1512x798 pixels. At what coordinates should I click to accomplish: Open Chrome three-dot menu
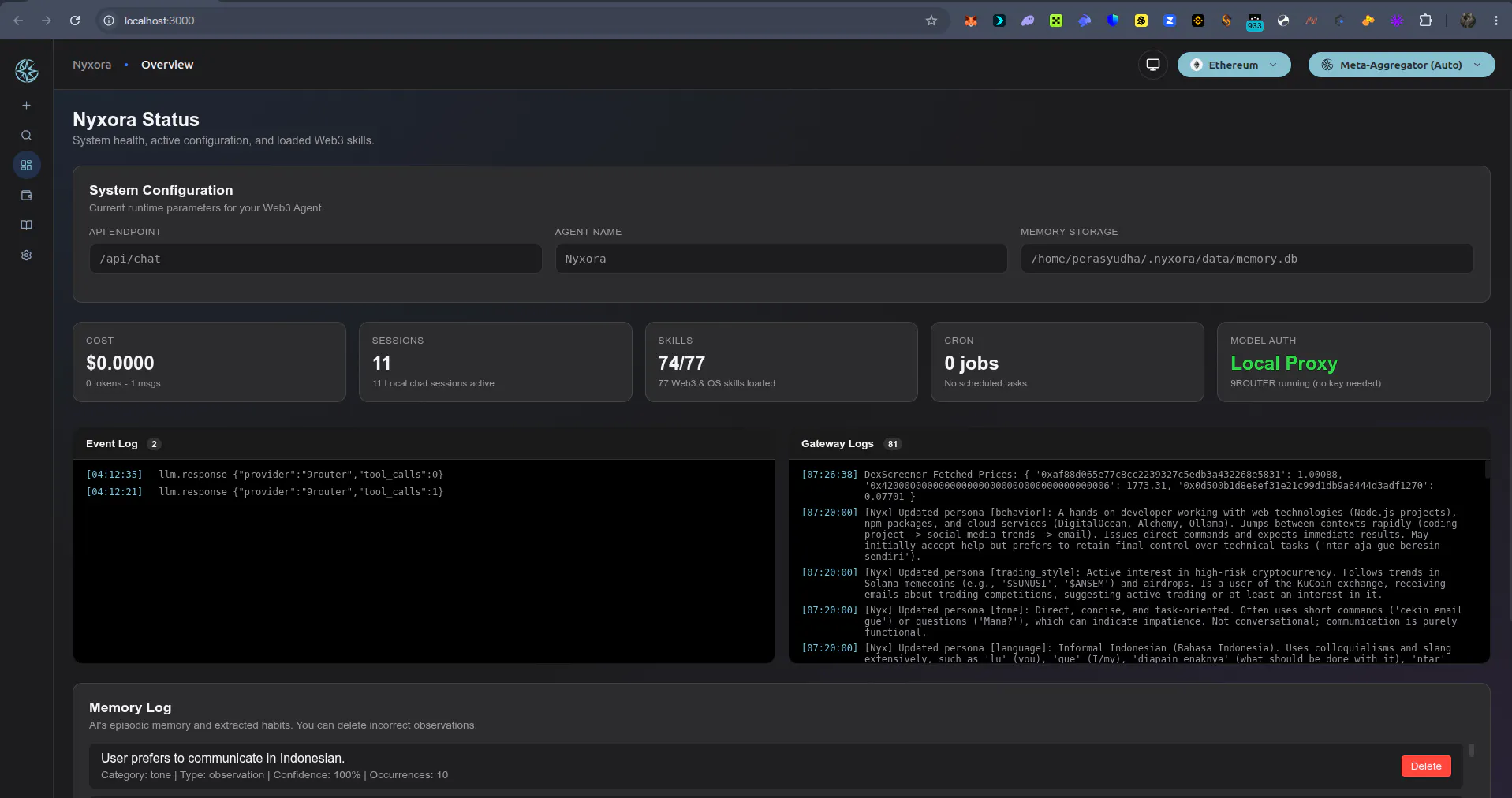(1495, 21)
